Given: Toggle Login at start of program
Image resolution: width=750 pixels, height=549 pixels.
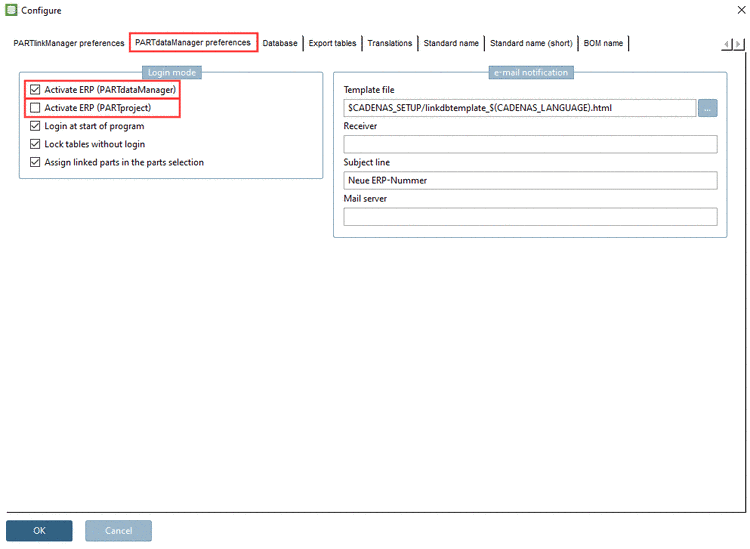Looking at the screenshot, I should point(35,126).
